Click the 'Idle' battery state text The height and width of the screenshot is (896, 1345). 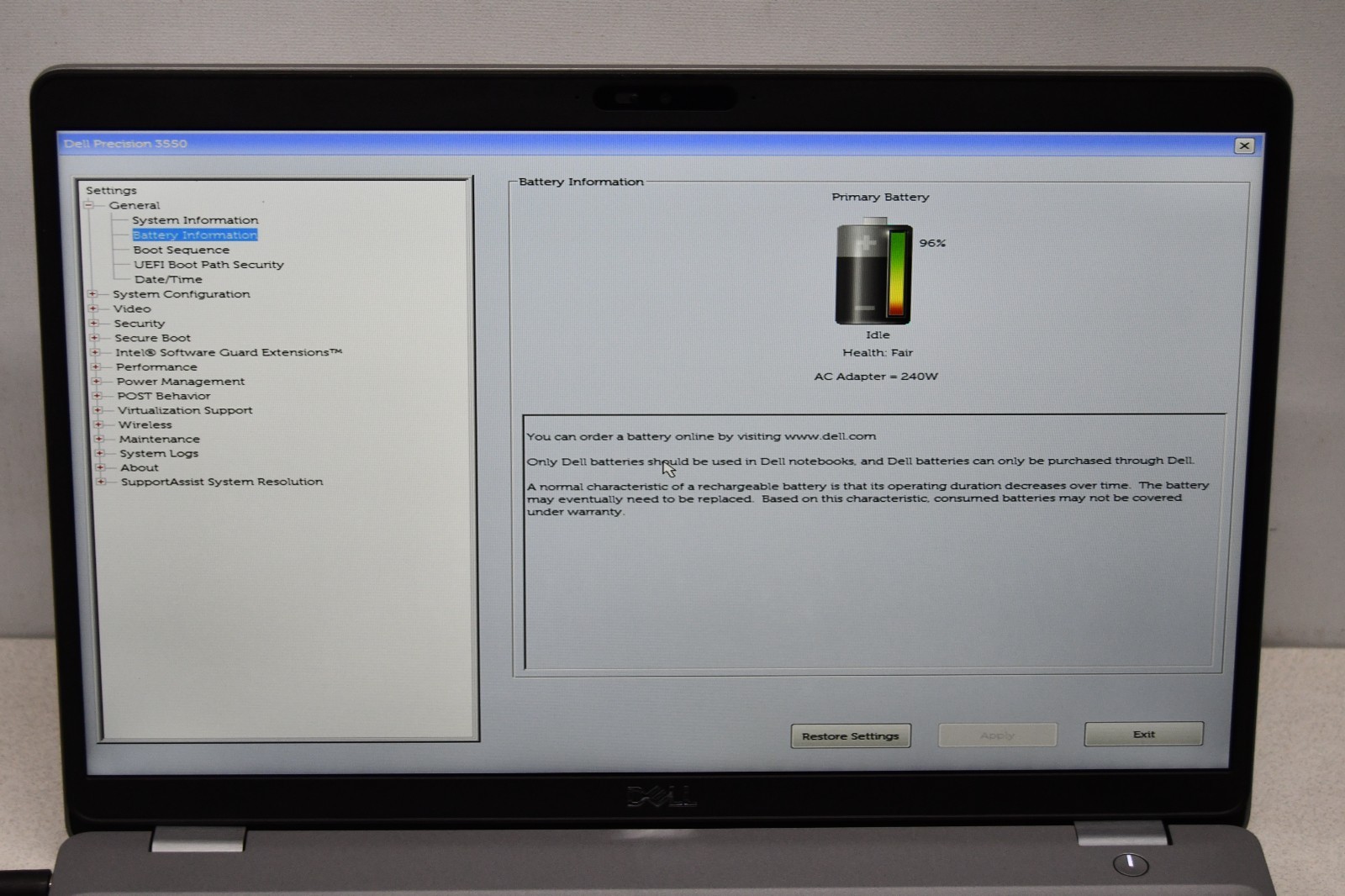(x=878, y=335)
